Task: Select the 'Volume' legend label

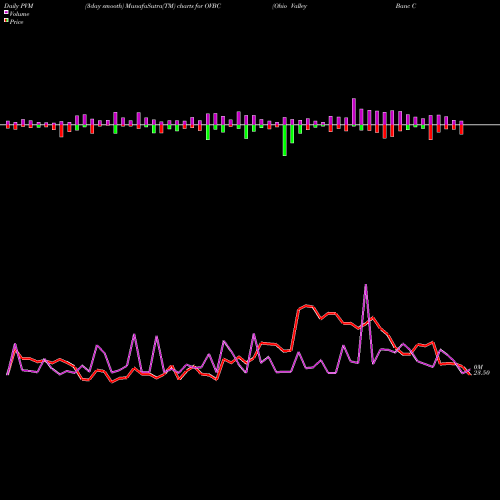Action: [19, 14]
